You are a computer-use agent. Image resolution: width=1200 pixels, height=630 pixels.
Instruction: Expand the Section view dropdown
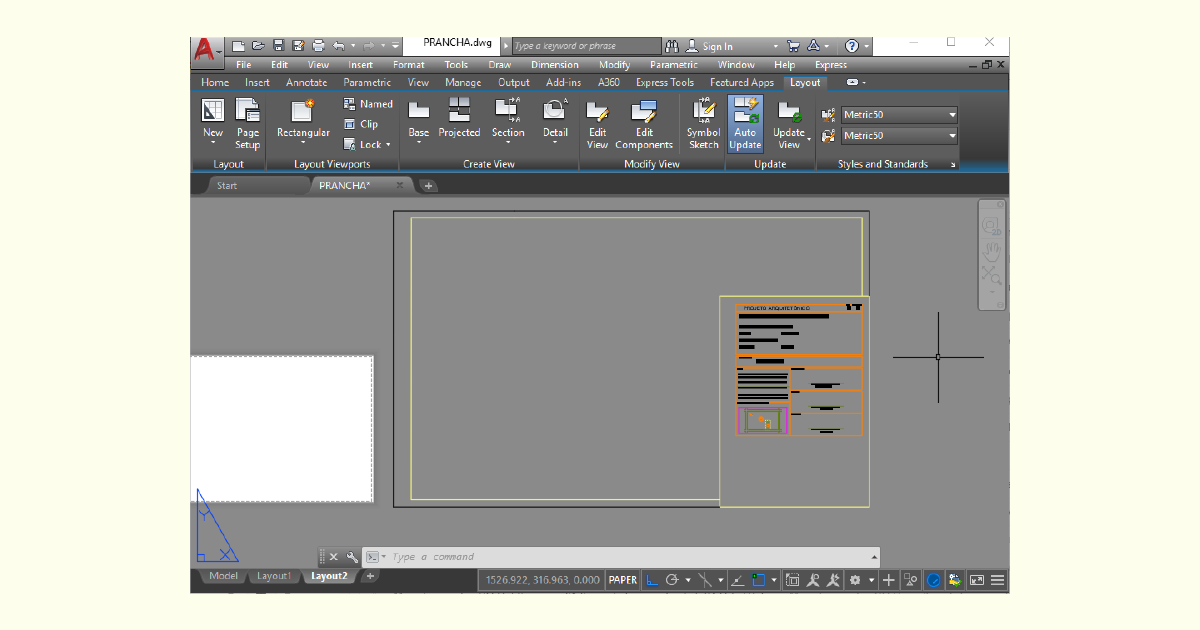pos(508,144)
